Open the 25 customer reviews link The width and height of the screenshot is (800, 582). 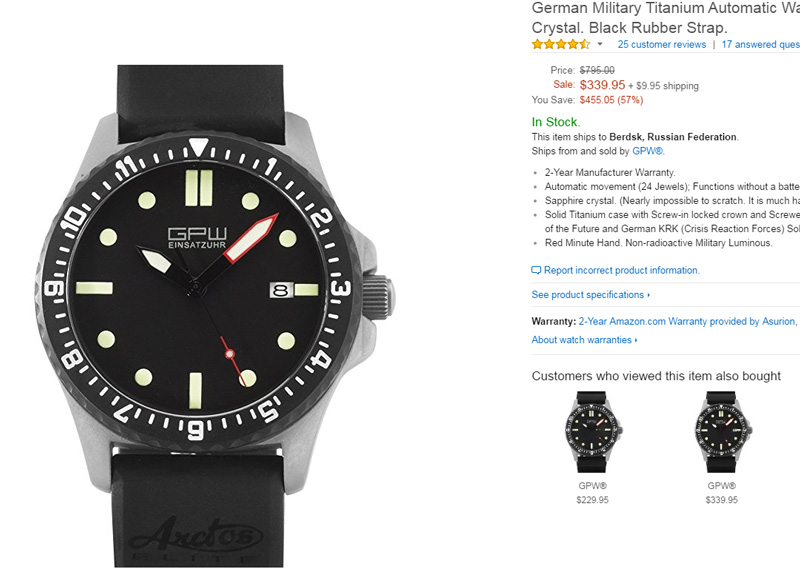(x=661, y=44)
